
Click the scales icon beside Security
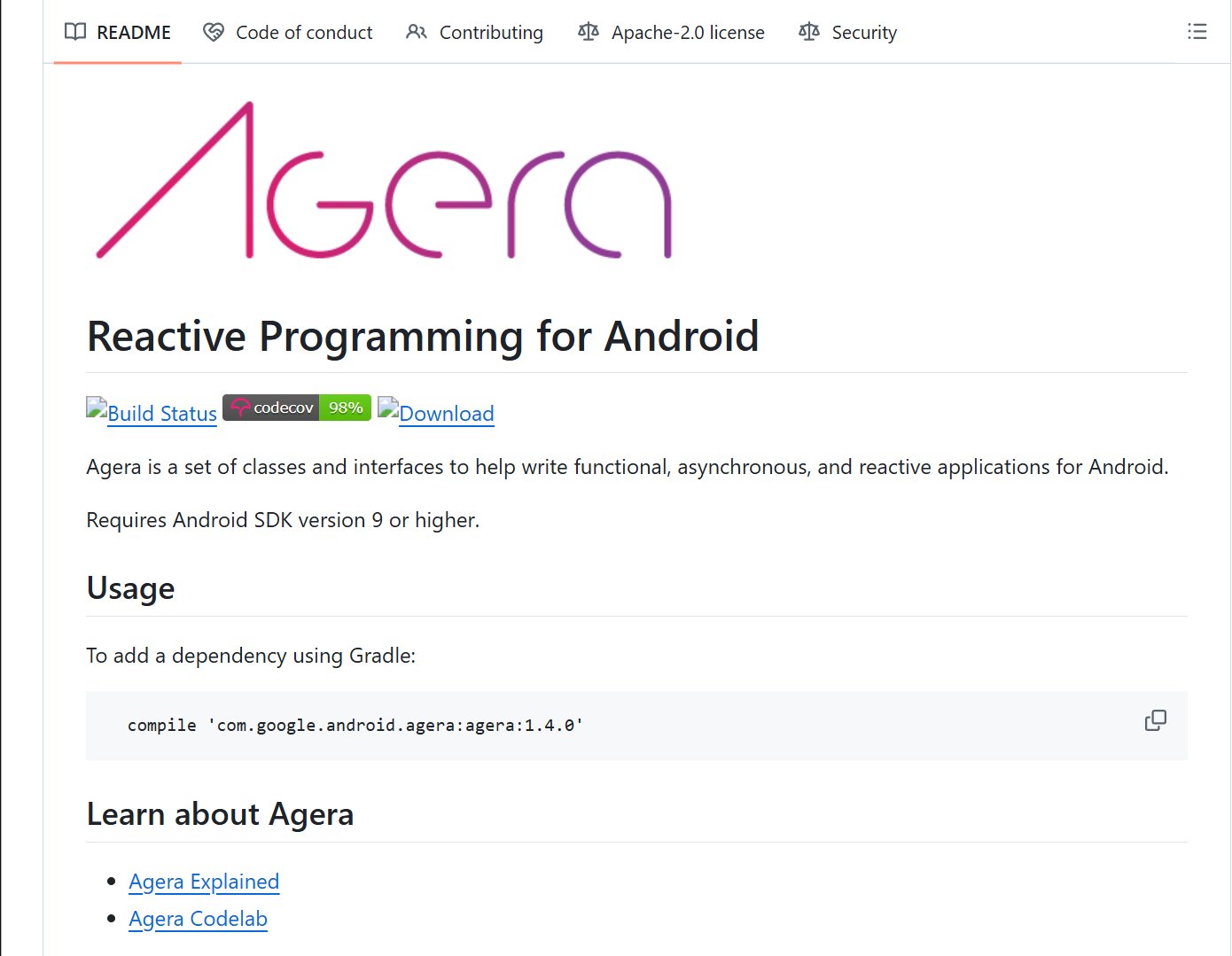coord(808,31)
